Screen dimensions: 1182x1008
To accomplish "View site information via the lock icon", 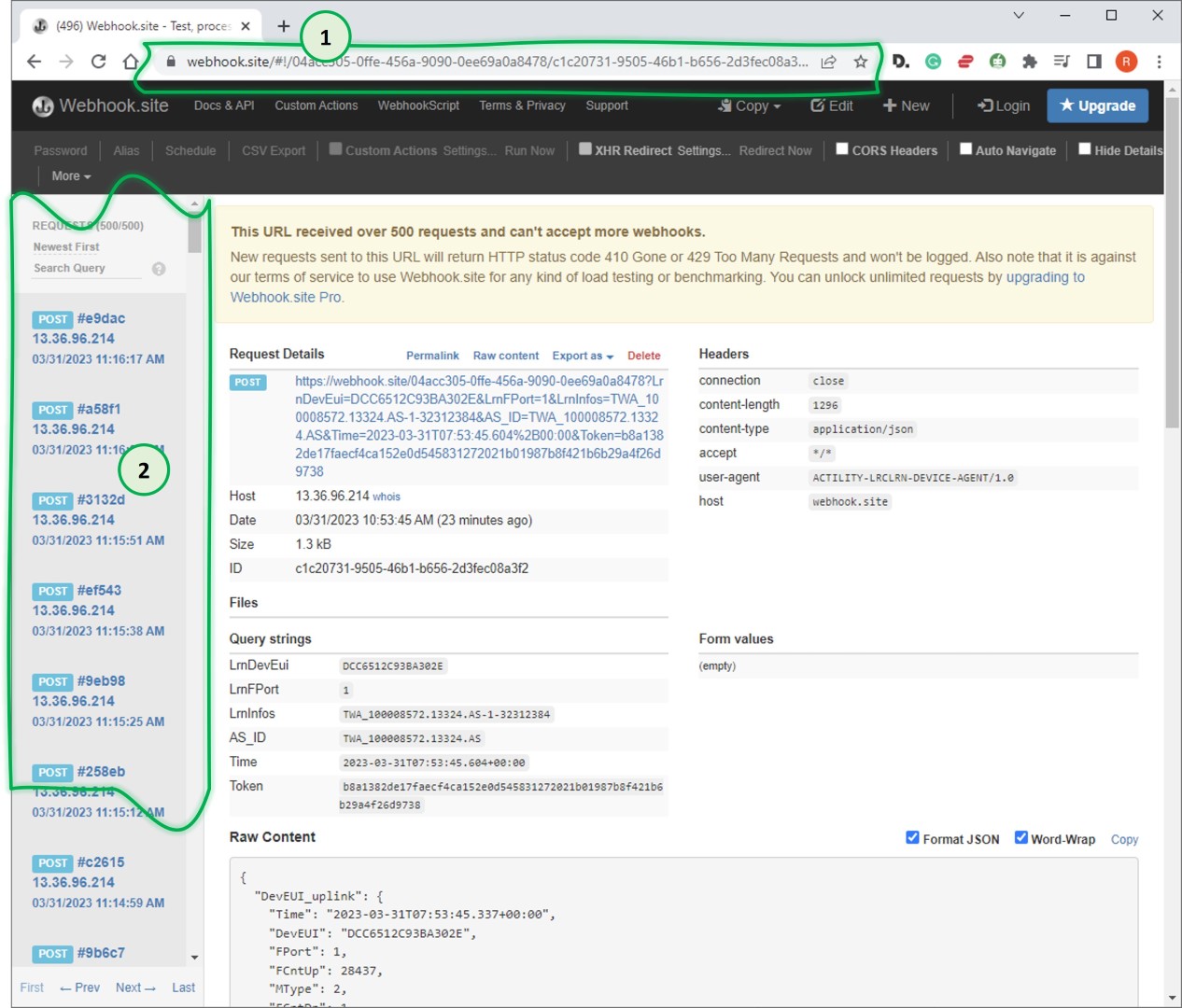I will (x=171, y=62).
